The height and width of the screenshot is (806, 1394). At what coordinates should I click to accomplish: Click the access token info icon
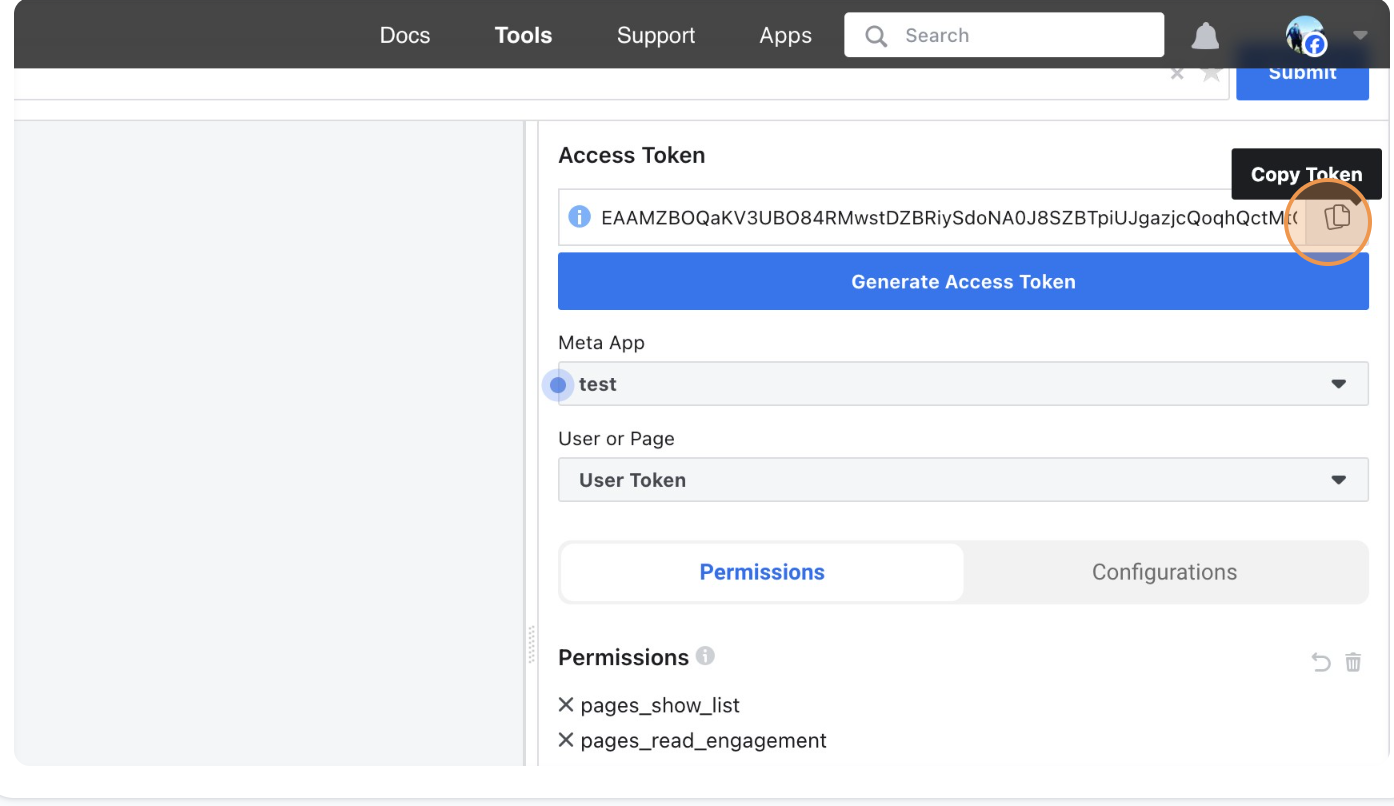[x=579, y=217]
